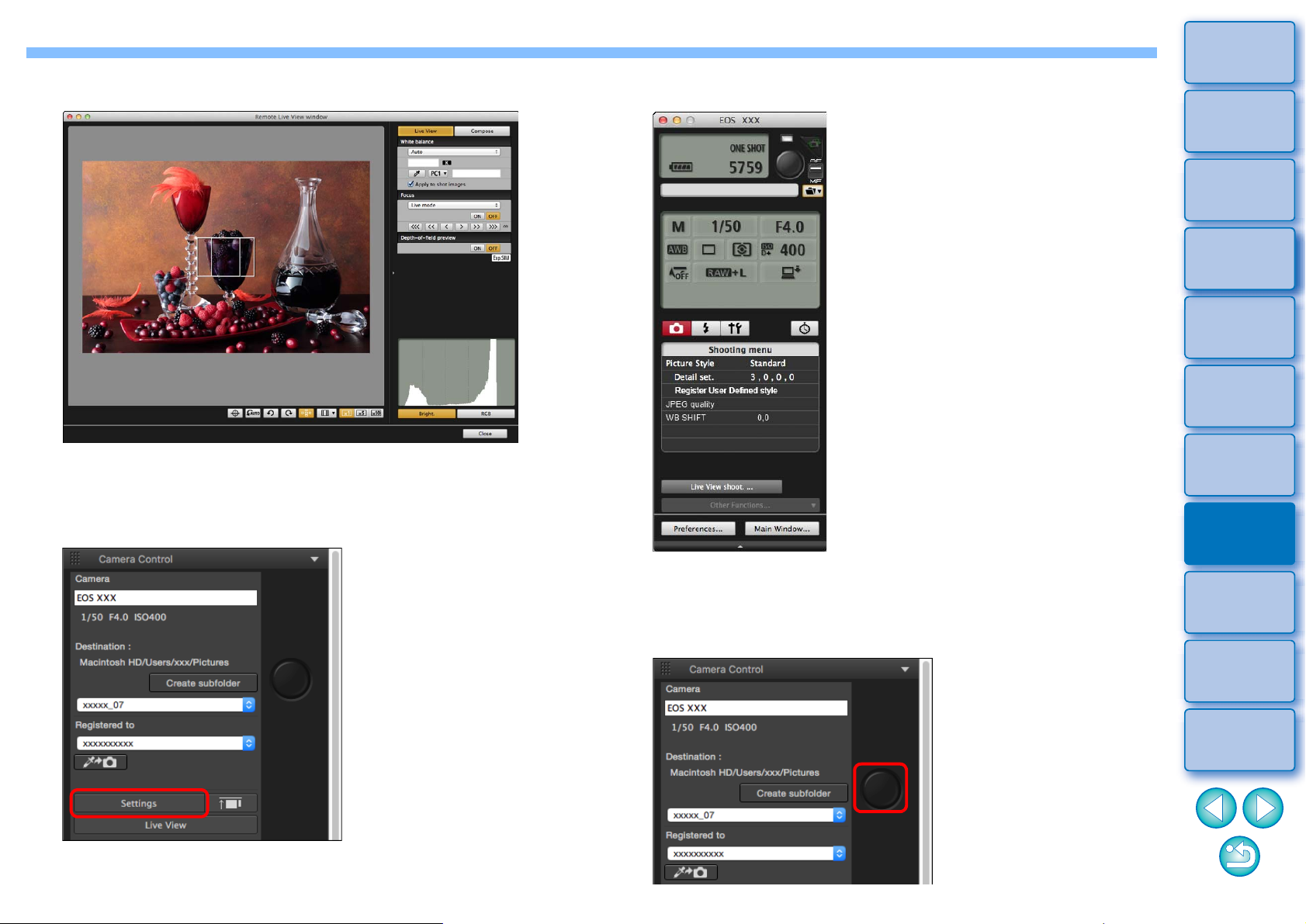Open the White balance Auto dropdown
This screenshot has width=1306, height=924.
(x=454, y=152)
